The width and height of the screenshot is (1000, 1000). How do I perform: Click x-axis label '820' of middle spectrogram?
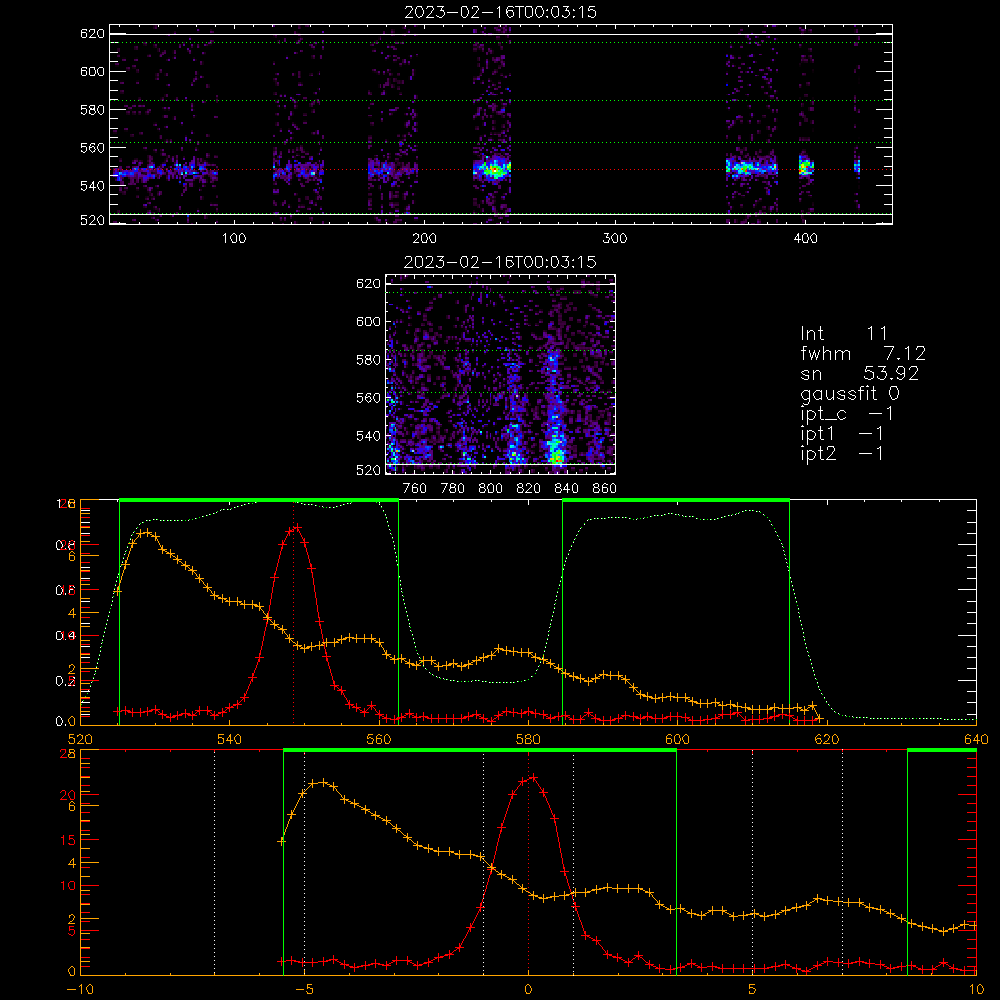[529, 489]
